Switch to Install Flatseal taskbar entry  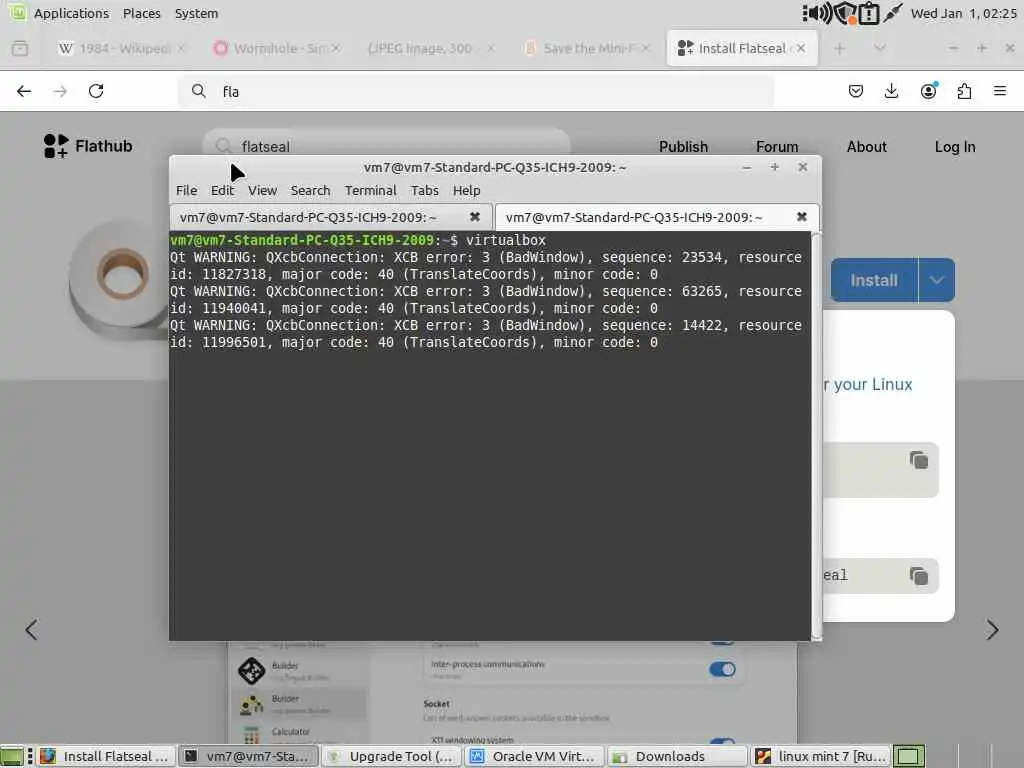click(x=106, y=756)
